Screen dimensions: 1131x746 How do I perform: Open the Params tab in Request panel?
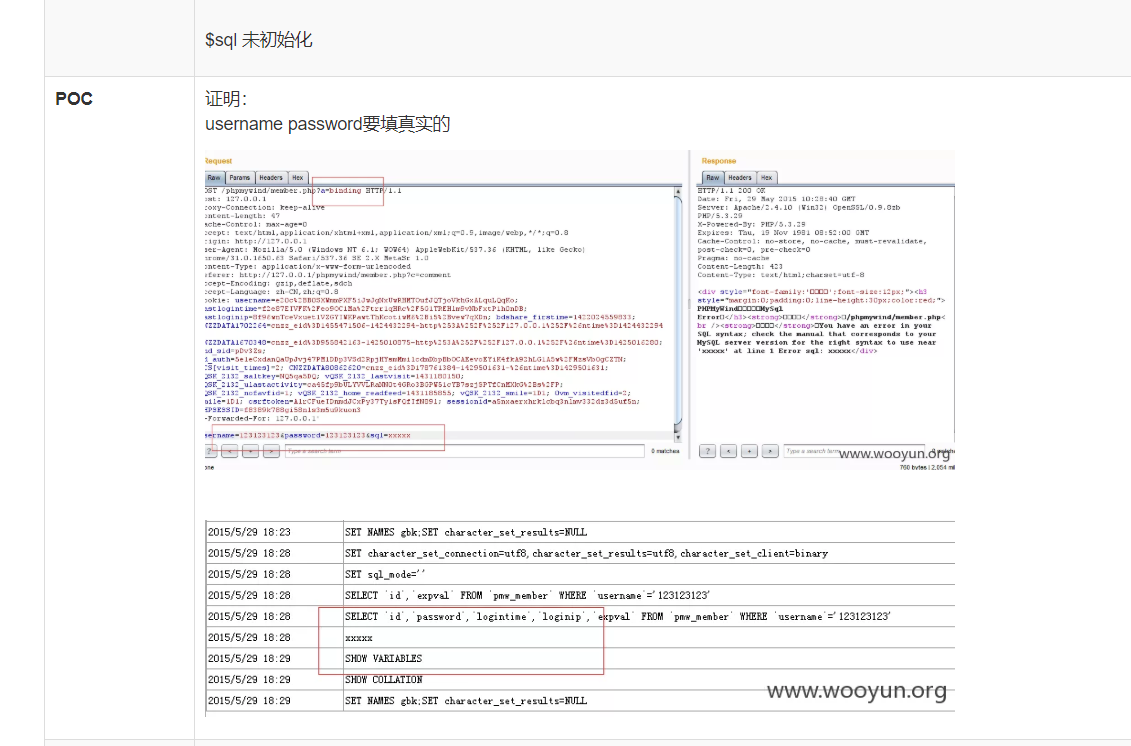tap(240, 178)
